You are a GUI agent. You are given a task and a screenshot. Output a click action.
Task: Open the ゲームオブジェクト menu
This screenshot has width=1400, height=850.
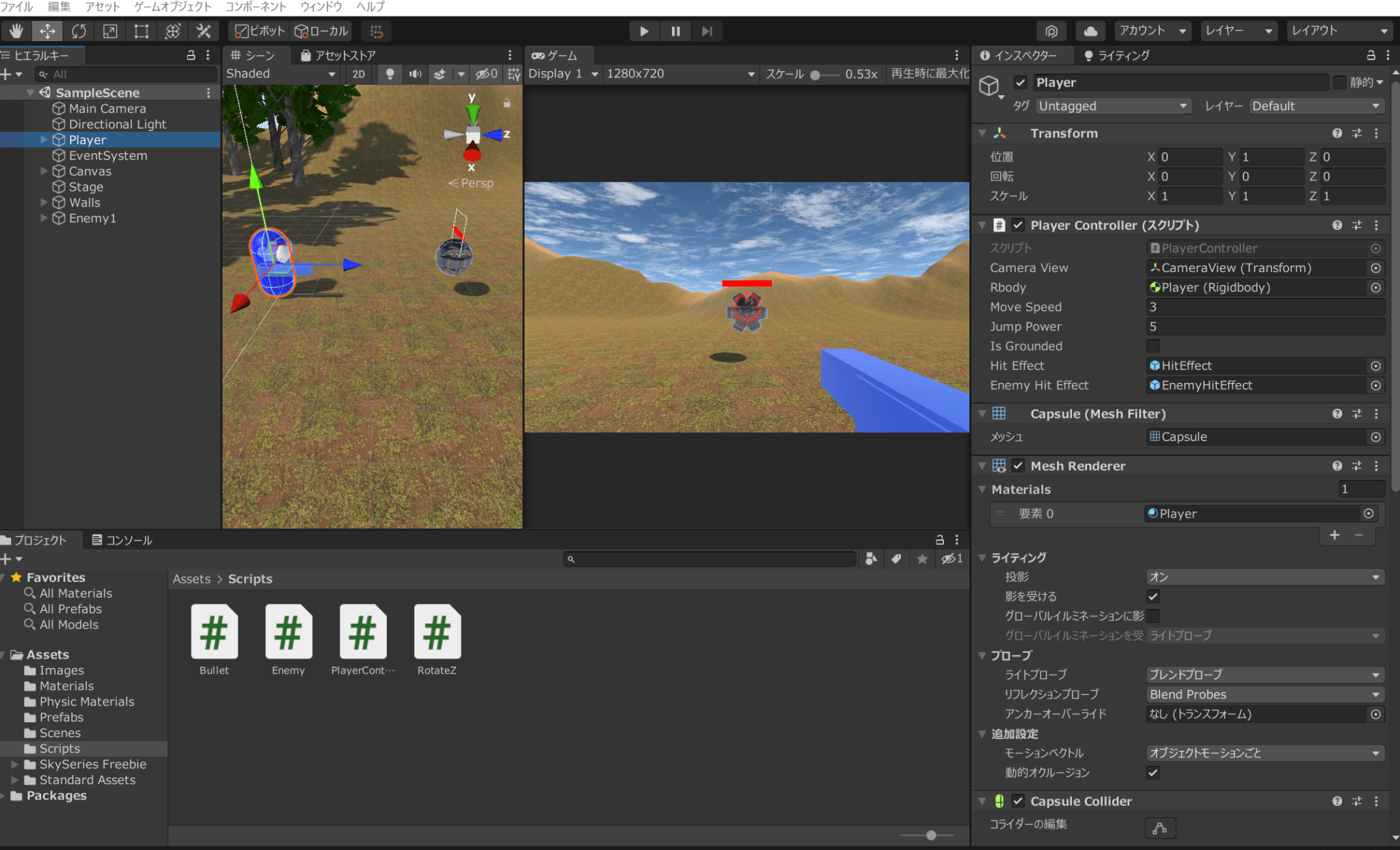[x=172, y=7]
